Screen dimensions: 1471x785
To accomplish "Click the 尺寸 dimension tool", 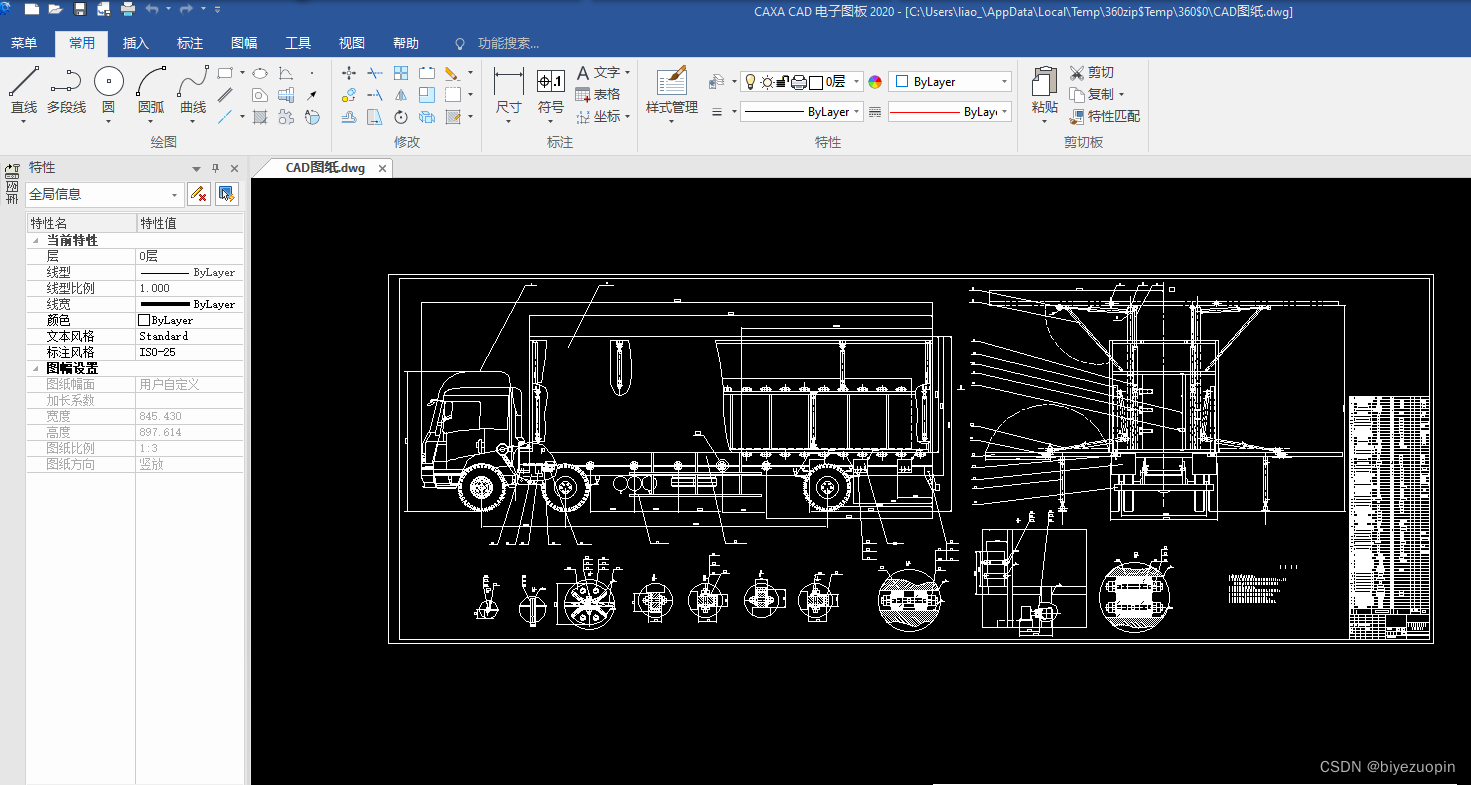I will tap(508, 83).
